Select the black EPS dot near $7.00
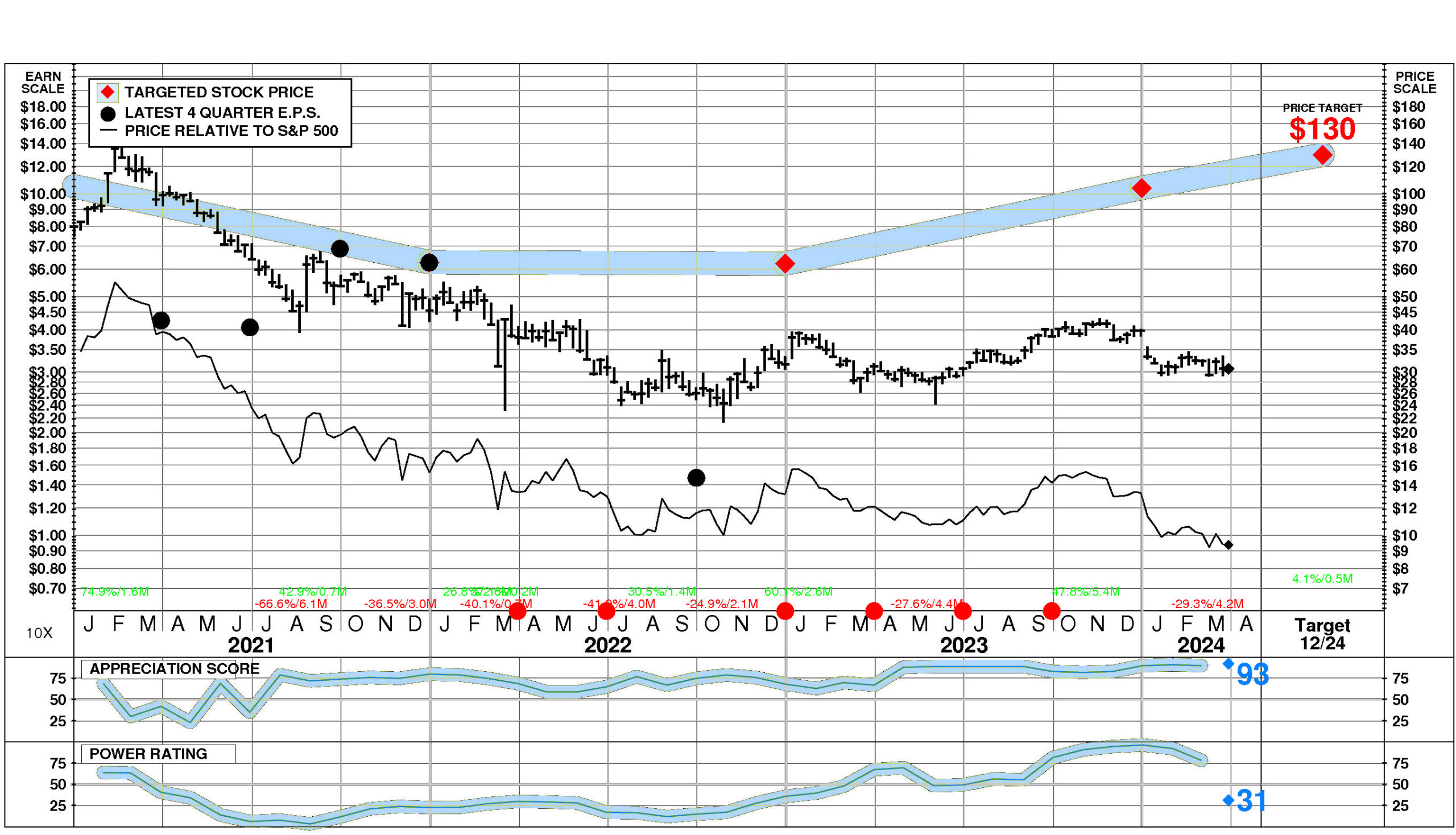Screen dimensions: 1456x835 (340, 249)
